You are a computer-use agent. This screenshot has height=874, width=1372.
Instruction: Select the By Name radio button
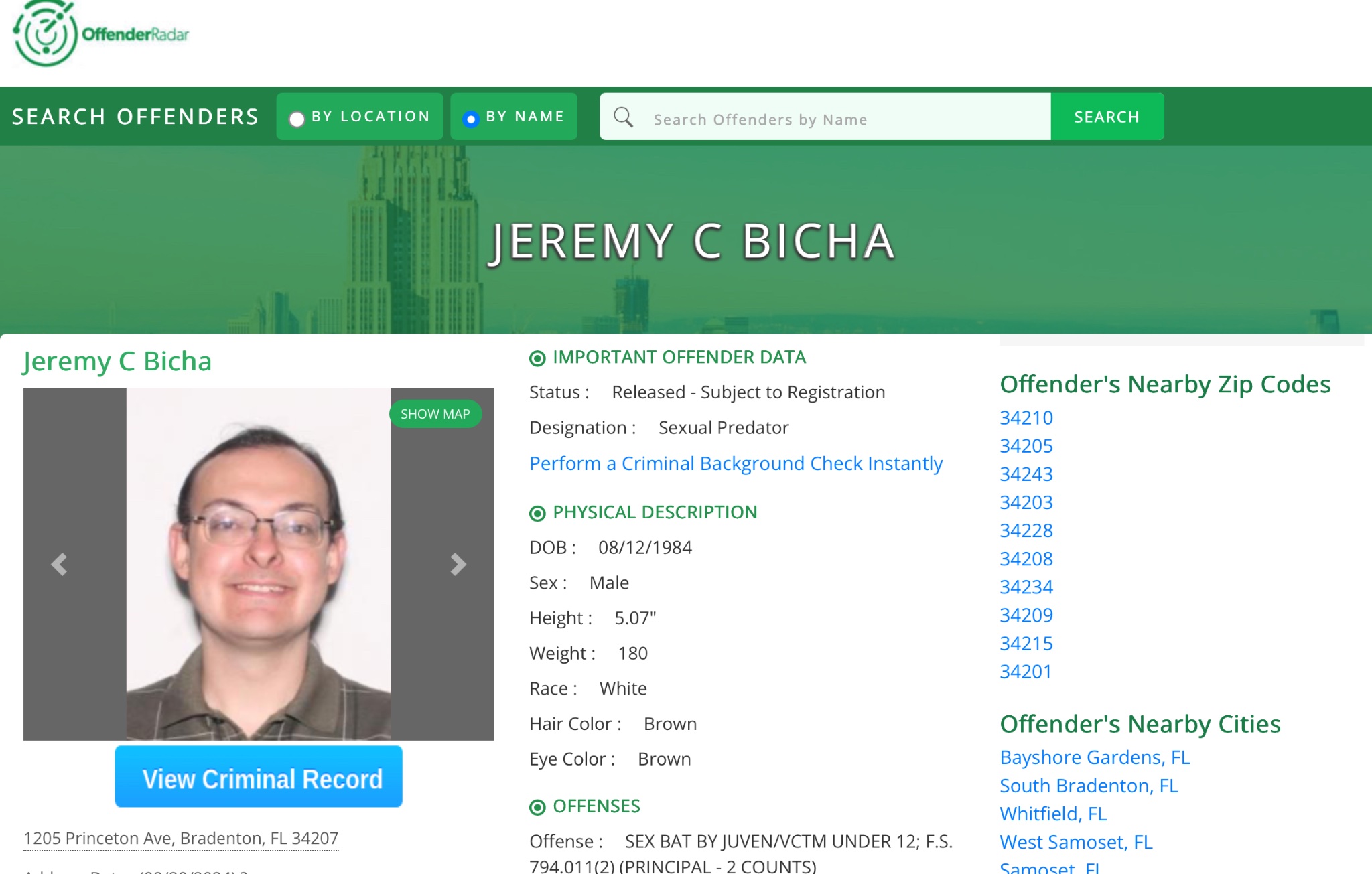click(x=471, y=119)
